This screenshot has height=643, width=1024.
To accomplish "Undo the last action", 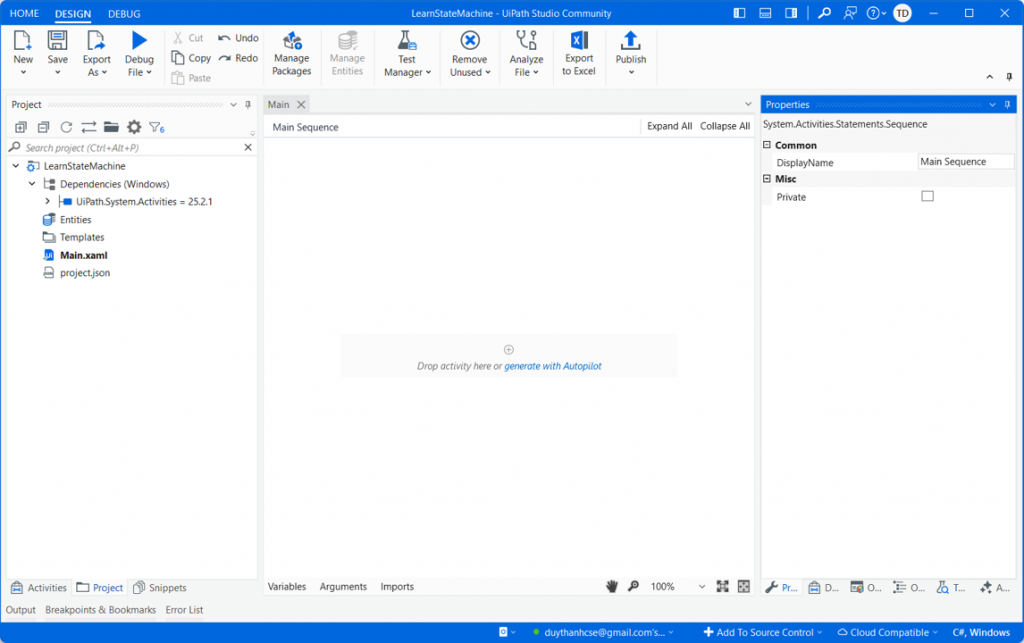I will click(x=238, y=38).
